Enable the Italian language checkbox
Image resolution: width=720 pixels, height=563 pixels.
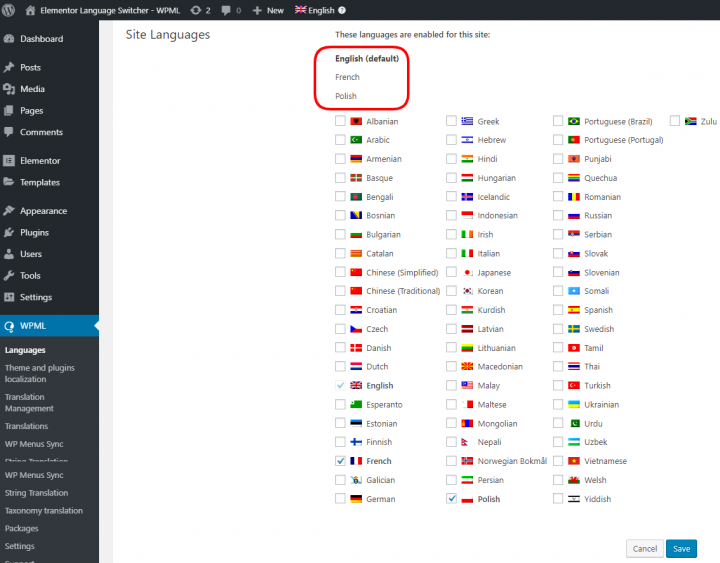(x=451, y=253)
